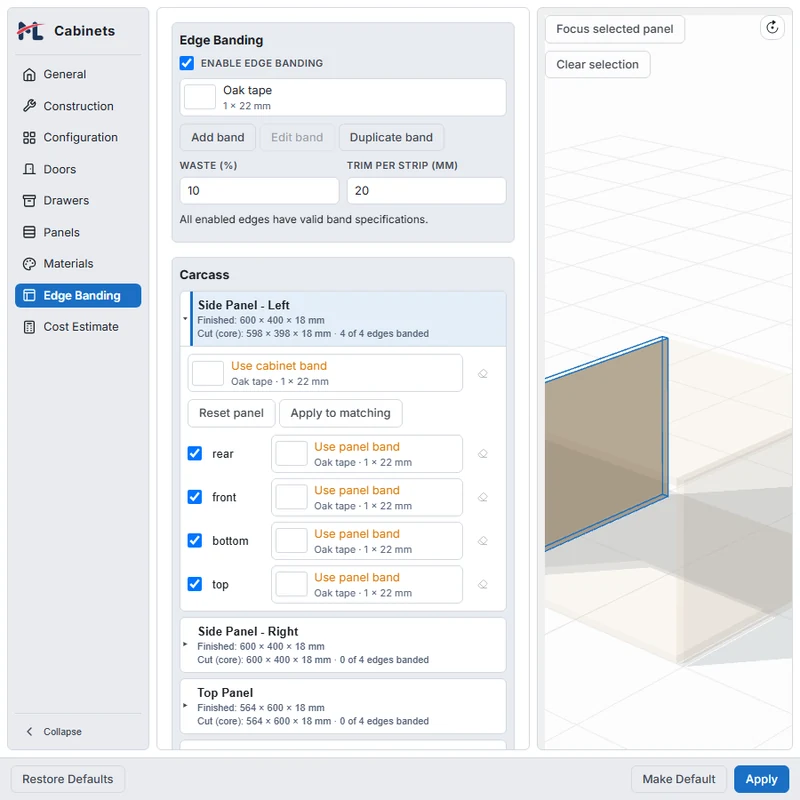Uncheck the rear edge checkbox
The height and width of the screenshot is (800, 800).
(194, 454)
